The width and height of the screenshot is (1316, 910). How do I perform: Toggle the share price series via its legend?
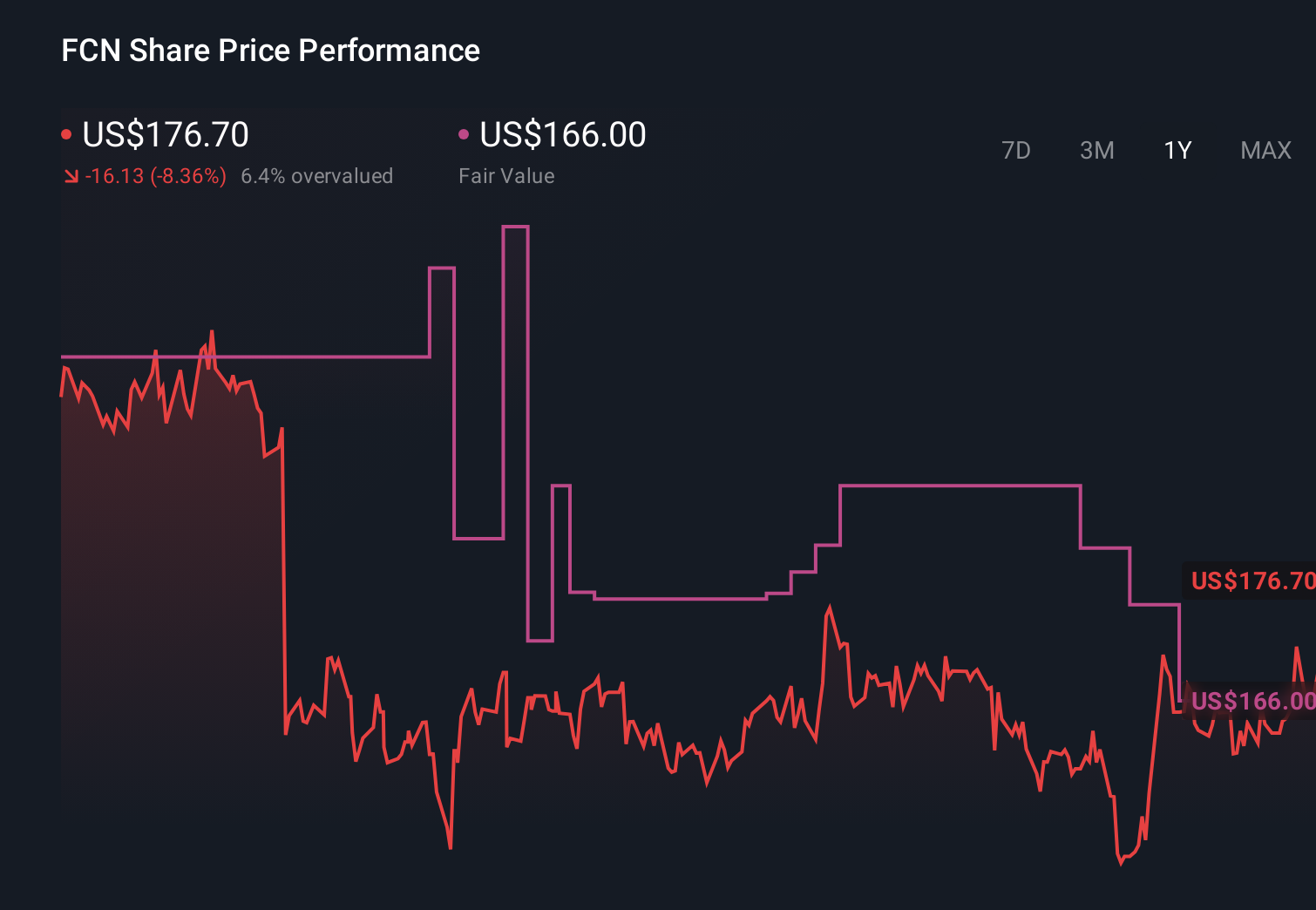point(166,135)
